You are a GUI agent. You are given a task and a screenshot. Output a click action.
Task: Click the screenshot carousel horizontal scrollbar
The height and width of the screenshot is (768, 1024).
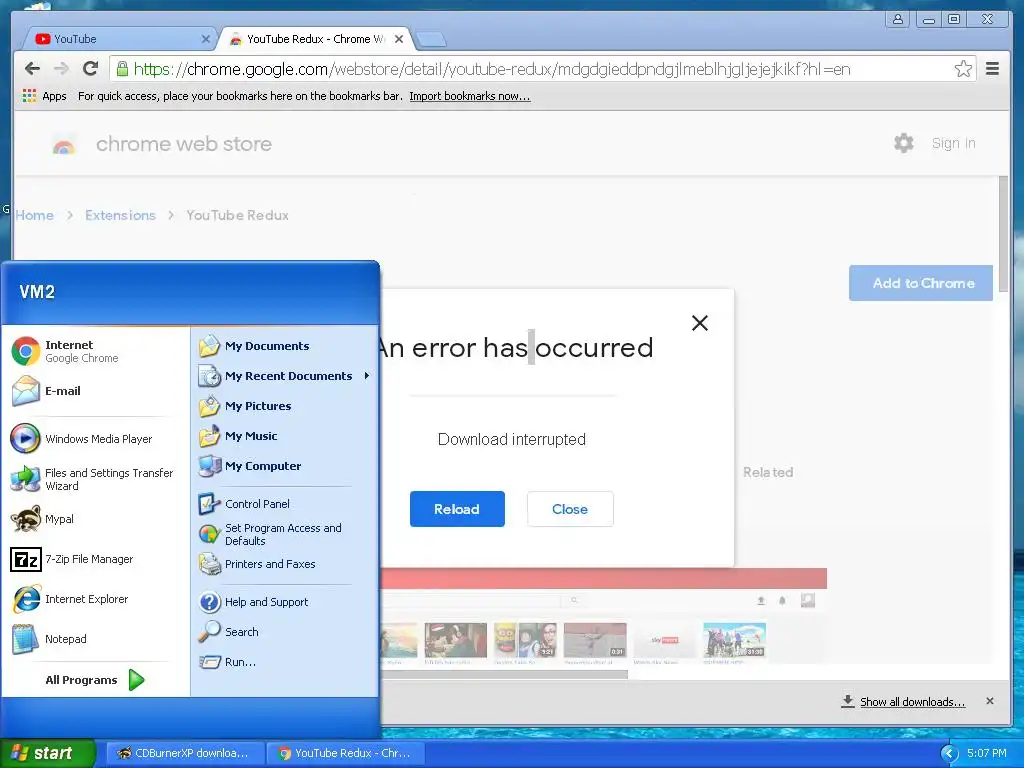pos(504,674)
